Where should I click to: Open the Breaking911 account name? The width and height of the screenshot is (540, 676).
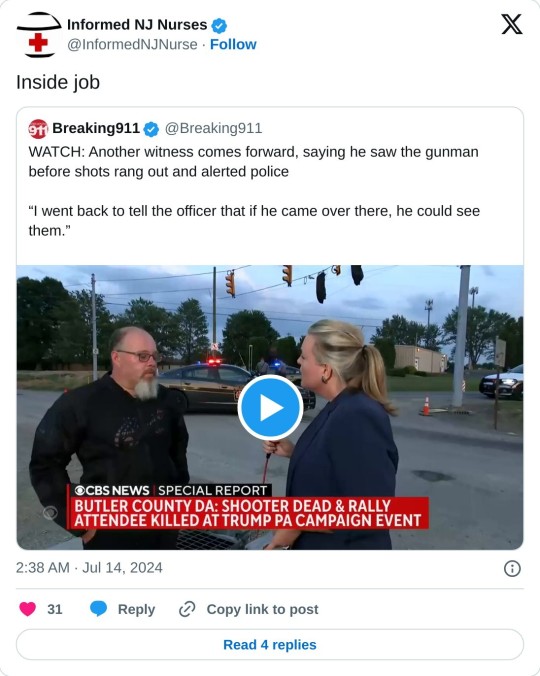96,128
